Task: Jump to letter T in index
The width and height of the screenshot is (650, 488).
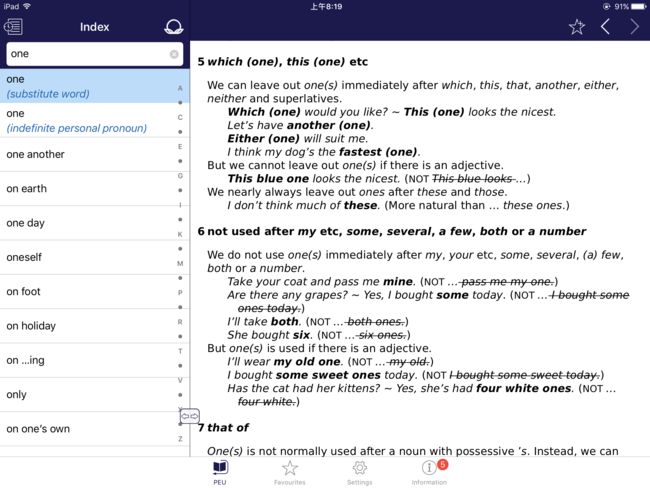Action: pyautogui.click(x=180, y=351)
